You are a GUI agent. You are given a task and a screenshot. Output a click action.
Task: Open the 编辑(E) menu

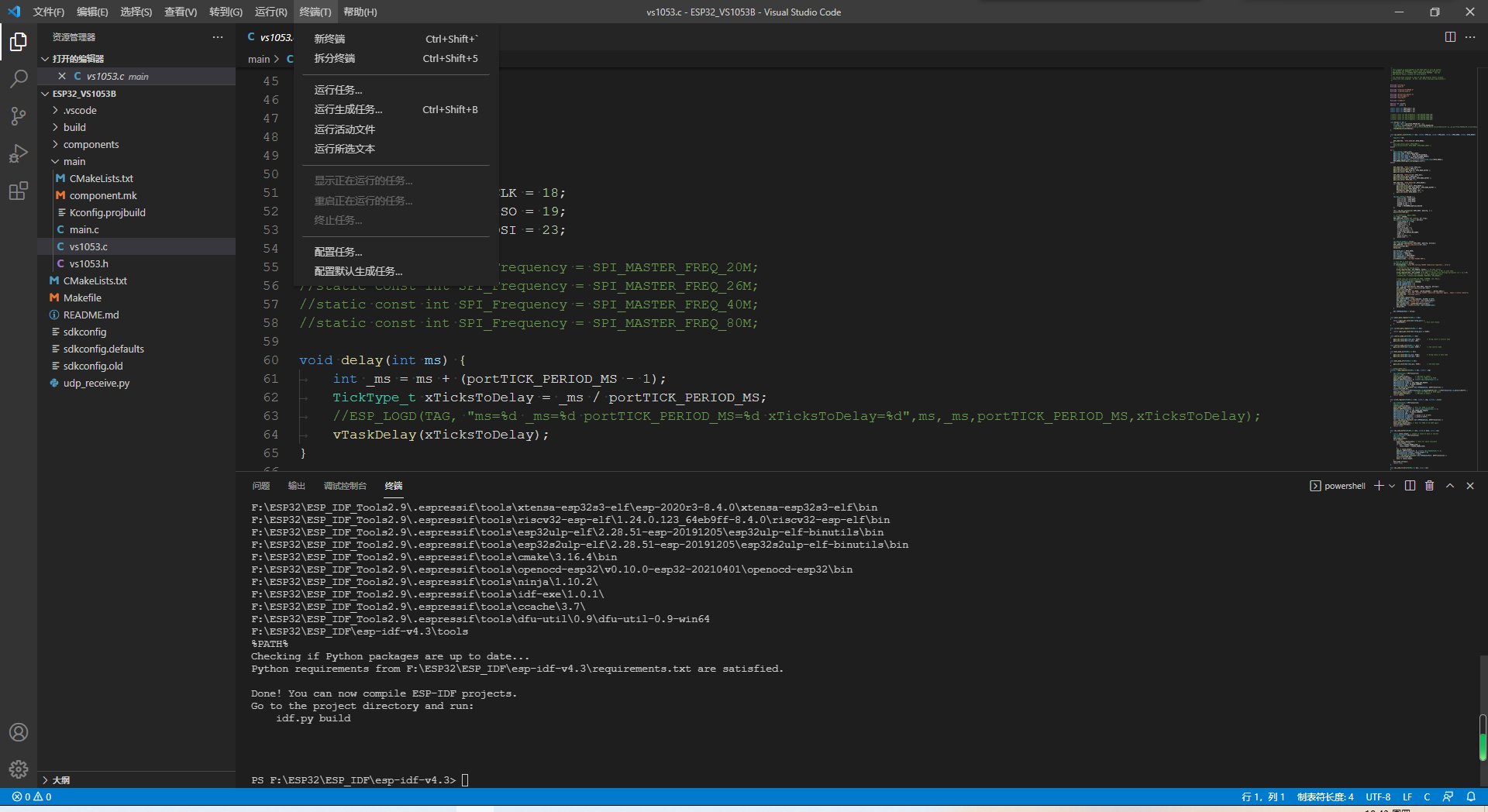pyautogui.click(x=92, y=12)
